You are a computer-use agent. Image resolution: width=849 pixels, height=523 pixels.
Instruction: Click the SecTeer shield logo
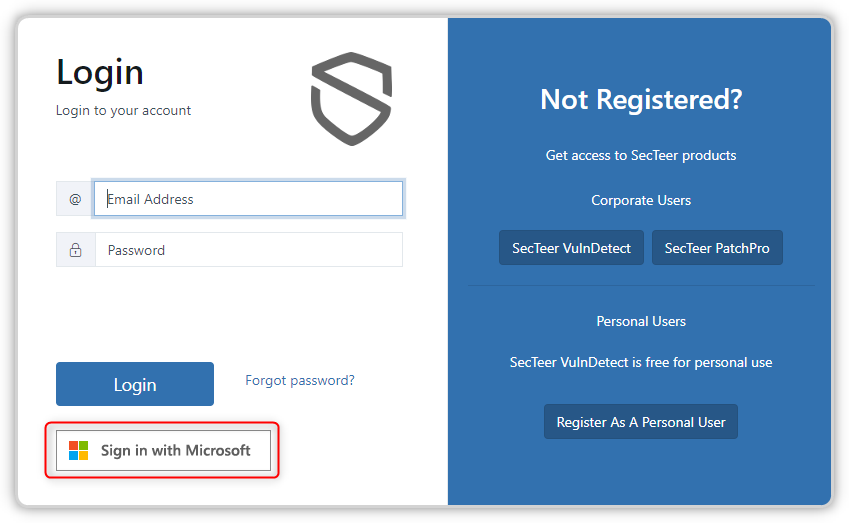pyautogui.click(x=351, y=99)
